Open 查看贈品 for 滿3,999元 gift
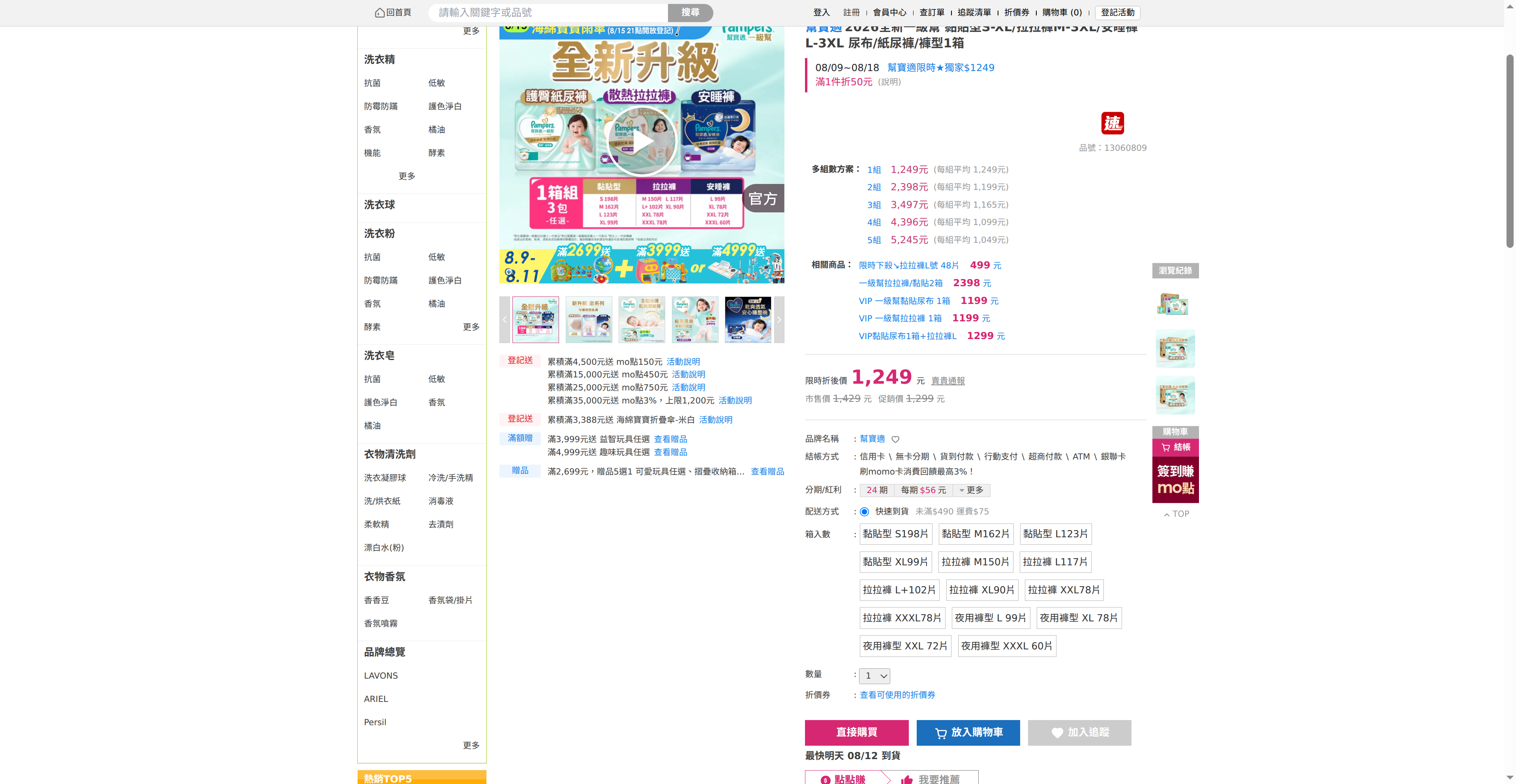The height and width of the screenshot is (784, 1516). 671,439
